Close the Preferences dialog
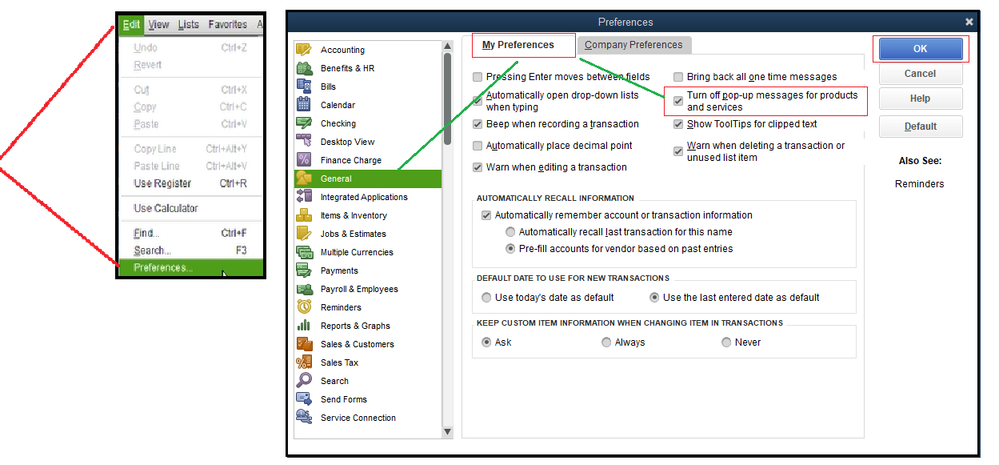Viewport: 999px width, 465px height. point(969,22)
